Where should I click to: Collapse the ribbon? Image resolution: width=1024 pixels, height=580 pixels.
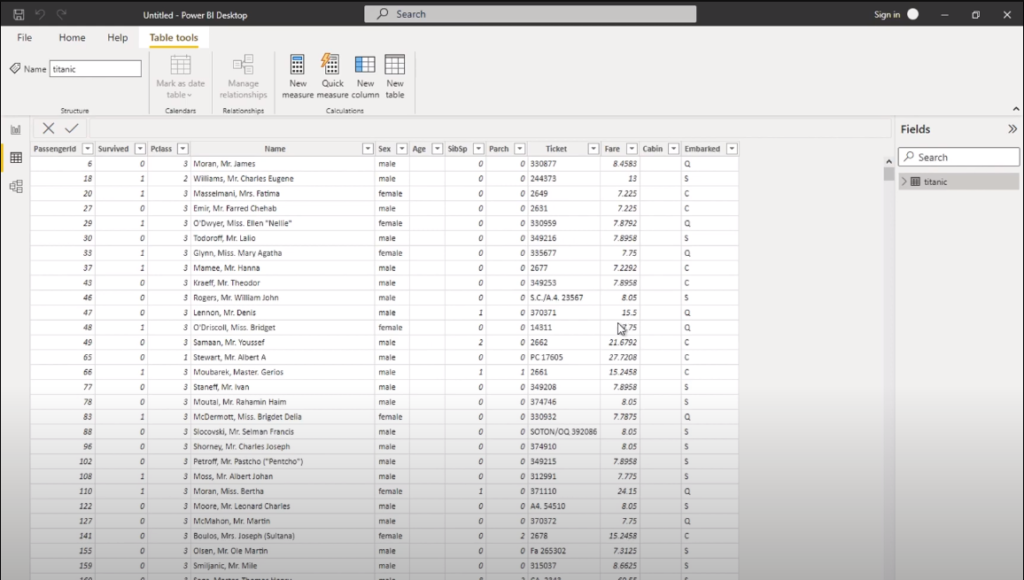[x=1015, y=108]
